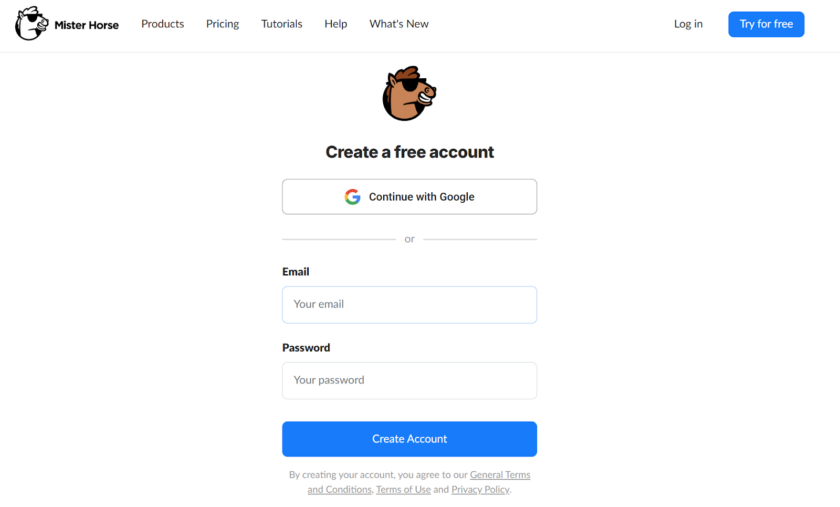Open the Terms of Use link

click(x=403, y=490)
